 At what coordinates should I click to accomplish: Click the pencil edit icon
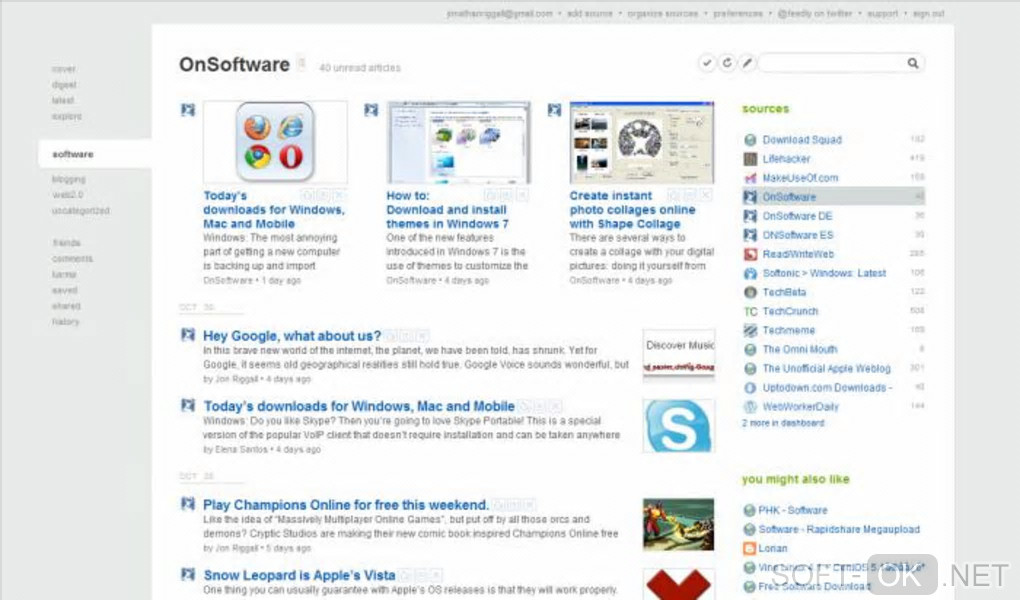[x=747, y=63]
